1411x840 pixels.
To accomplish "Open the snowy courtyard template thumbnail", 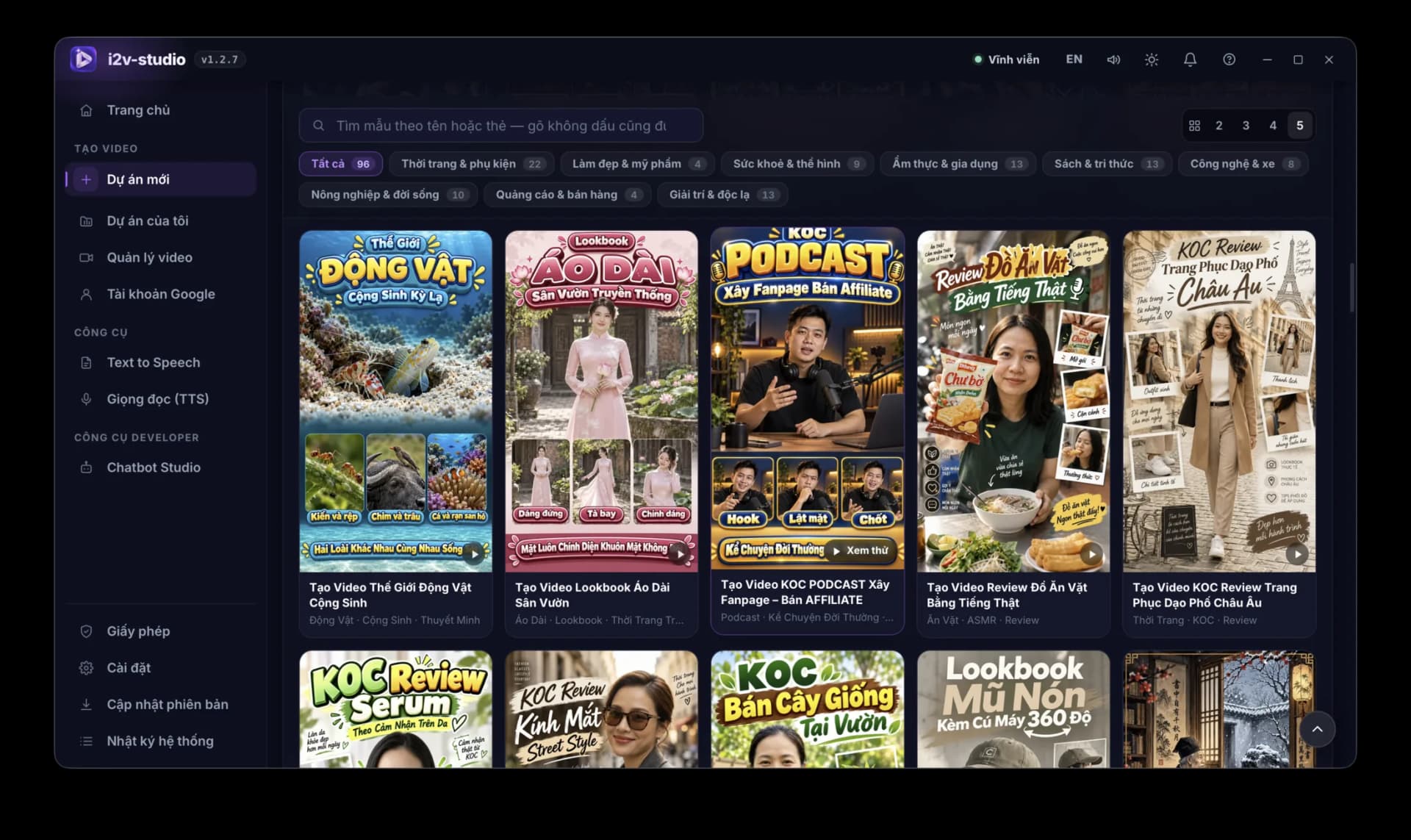I will pos(1219,709).
